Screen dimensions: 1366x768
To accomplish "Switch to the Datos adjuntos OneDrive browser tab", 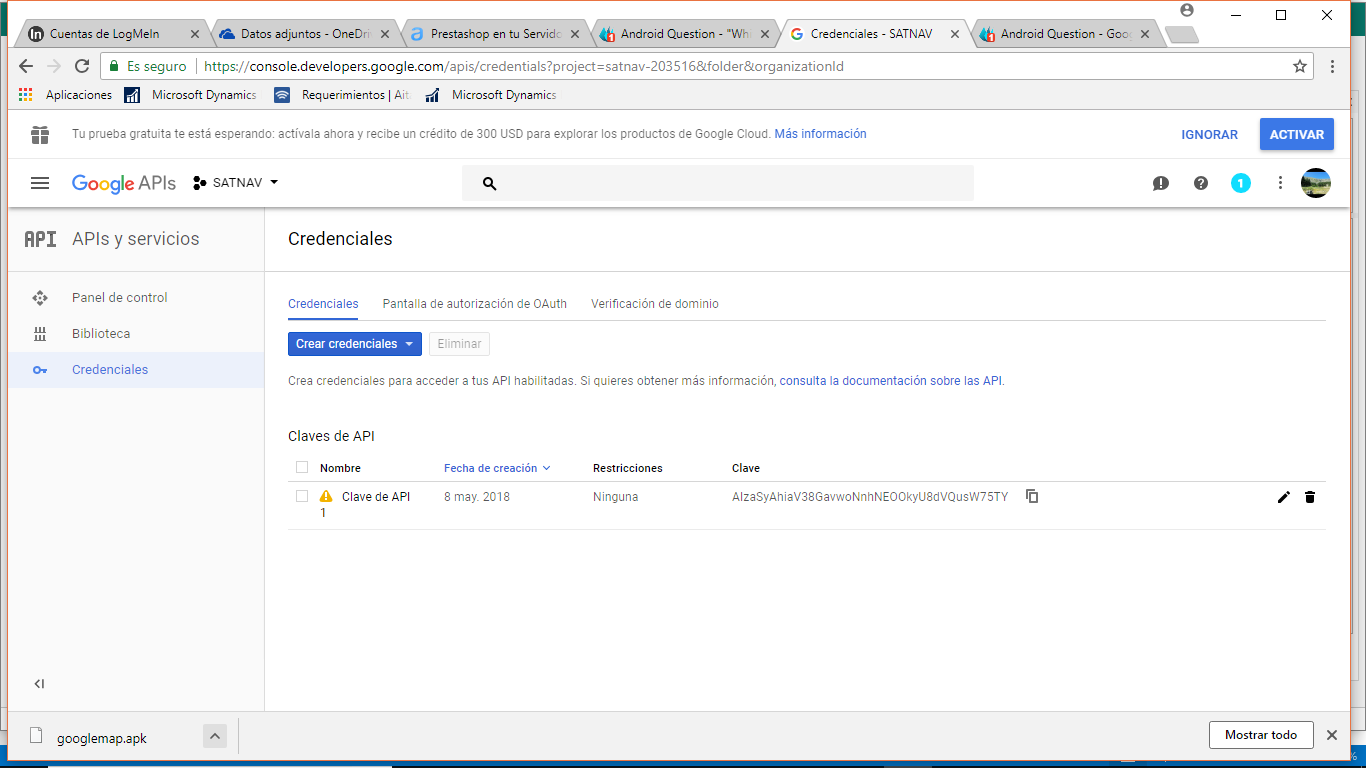I will click(303, 34).
